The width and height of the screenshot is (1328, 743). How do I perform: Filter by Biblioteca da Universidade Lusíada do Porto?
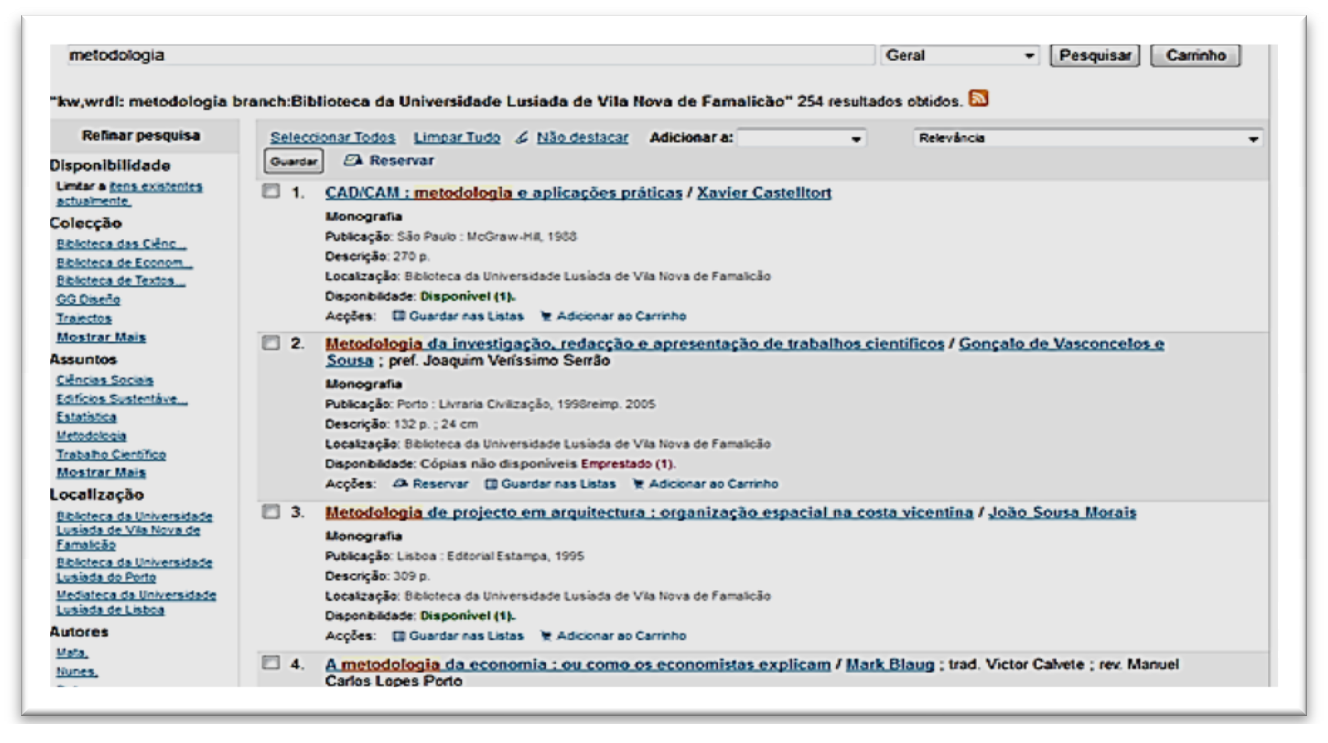(133, 568)
